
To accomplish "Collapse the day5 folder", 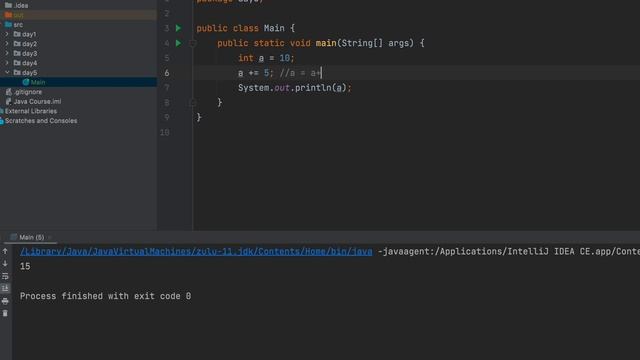I will pyautogui.click(x=7, y=72).
